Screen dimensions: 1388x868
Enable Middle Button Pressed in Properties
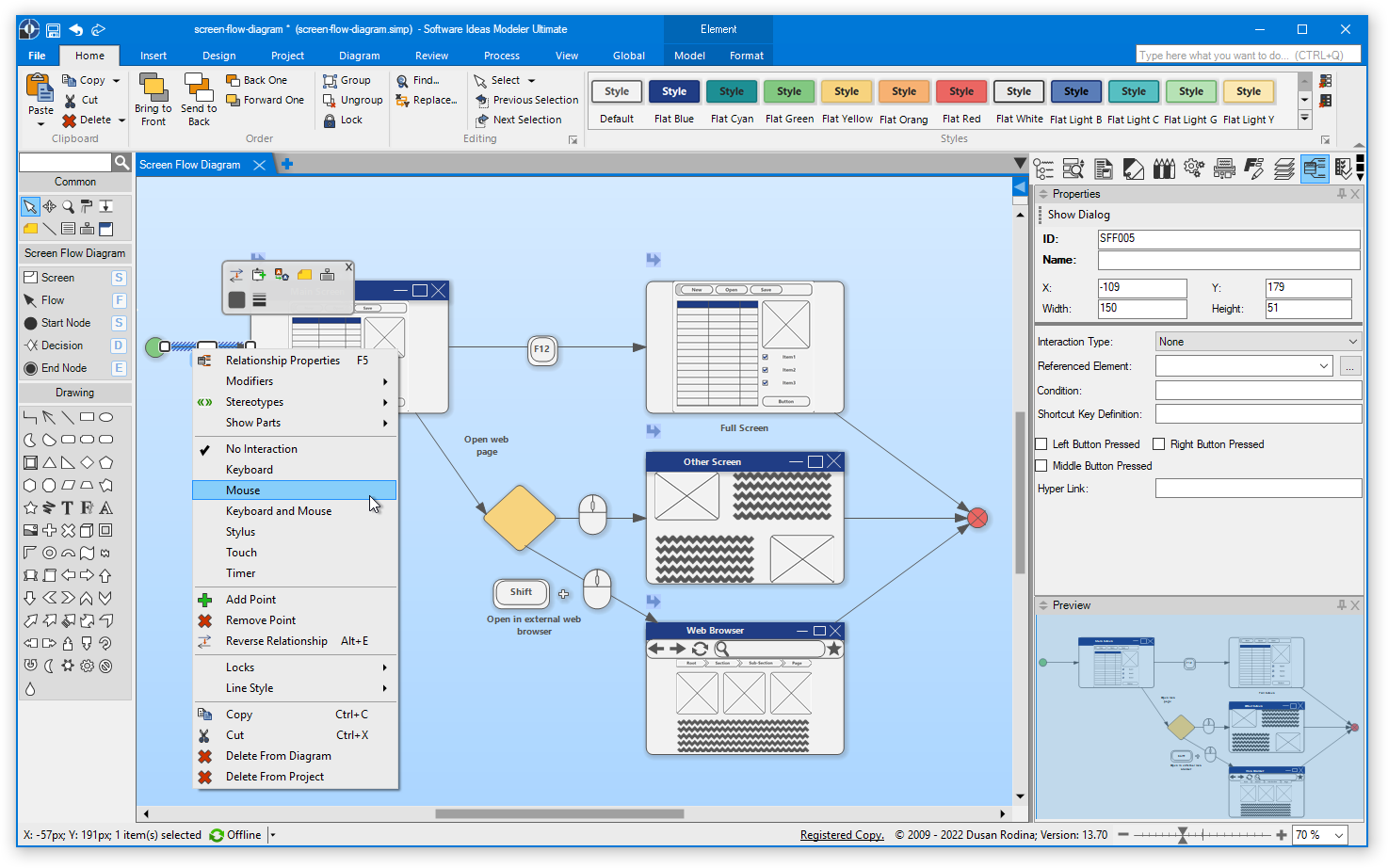point(1041,465)
